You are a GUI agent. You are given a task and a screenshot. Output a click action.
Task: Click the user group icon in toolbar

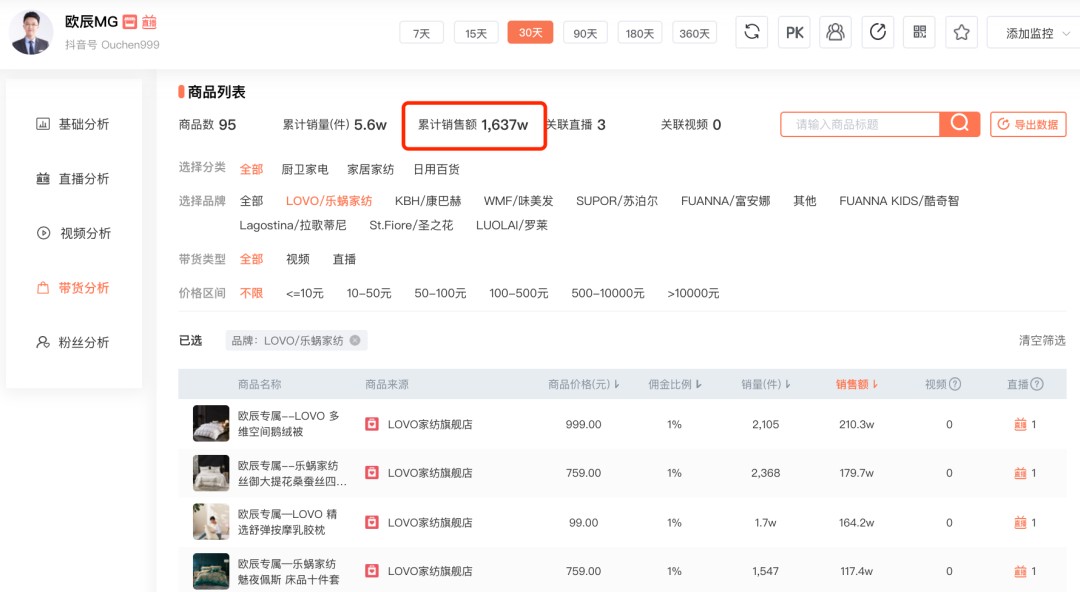click(x=835, y=32)
